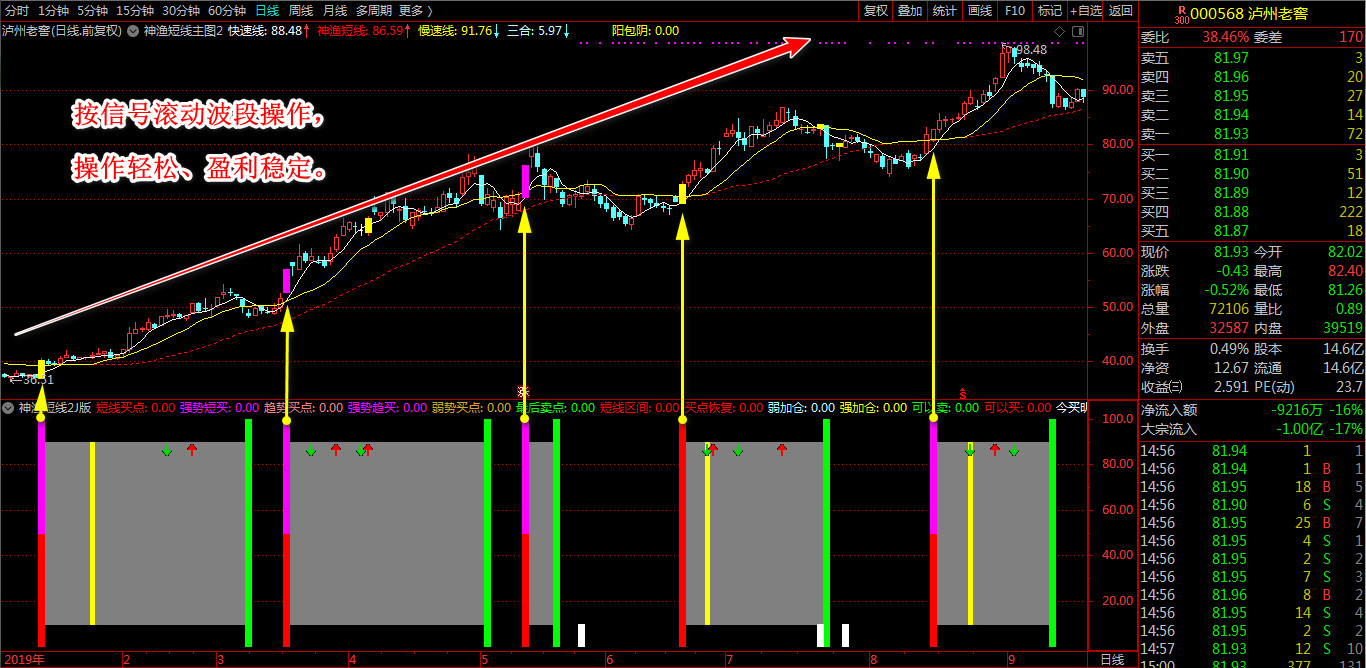Open the 画线 drawing tools

(980, 10)
